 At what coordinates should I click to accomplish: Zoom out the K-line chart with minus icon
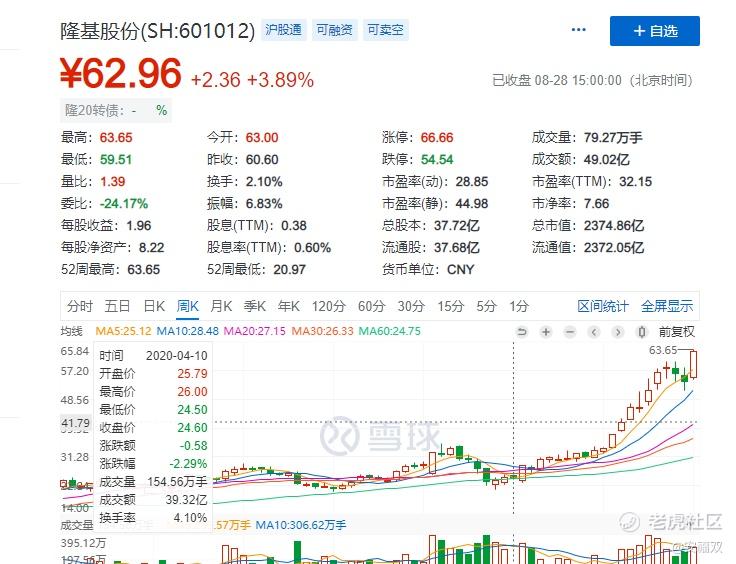click(570, 332)
